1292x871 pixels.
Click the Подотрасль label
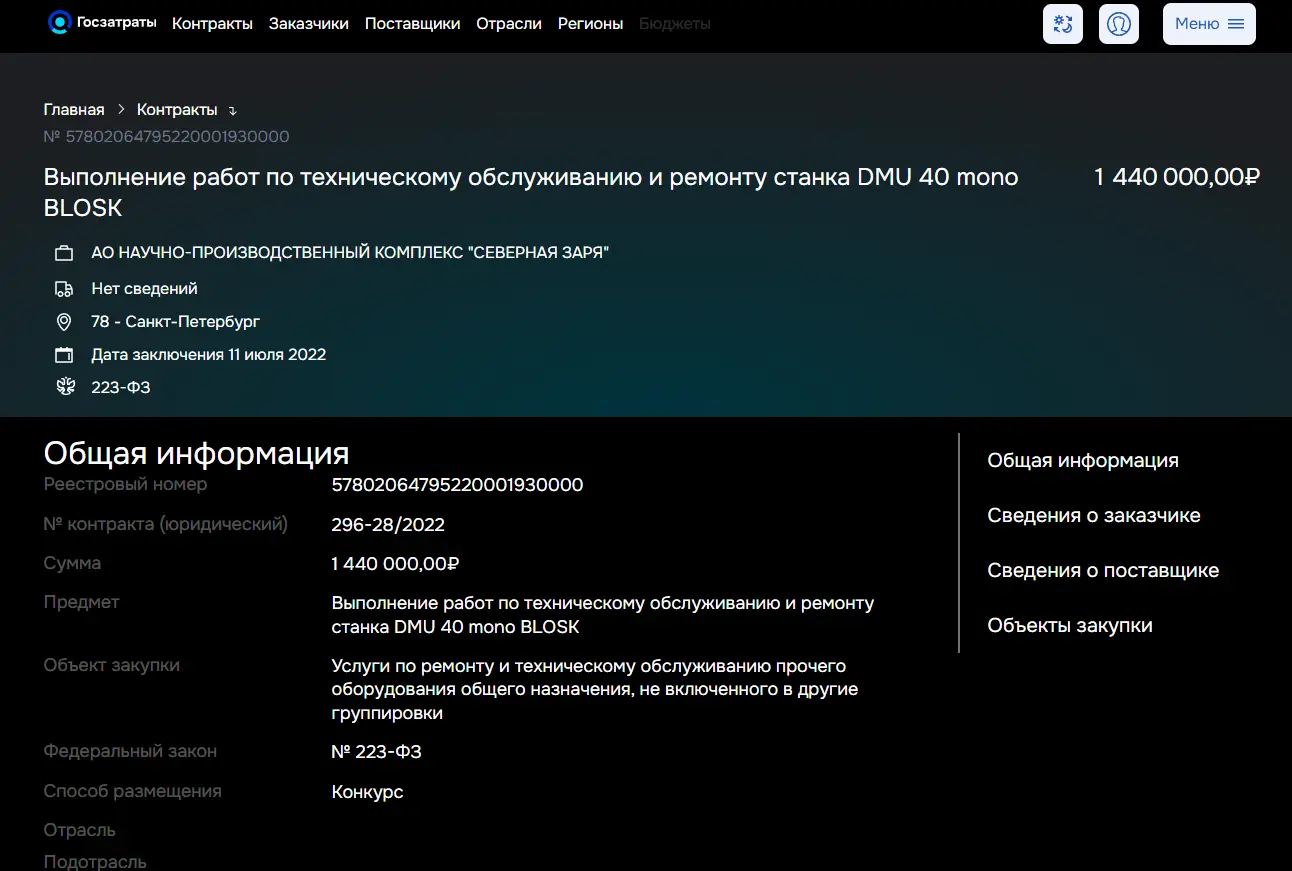click(95, 861)
